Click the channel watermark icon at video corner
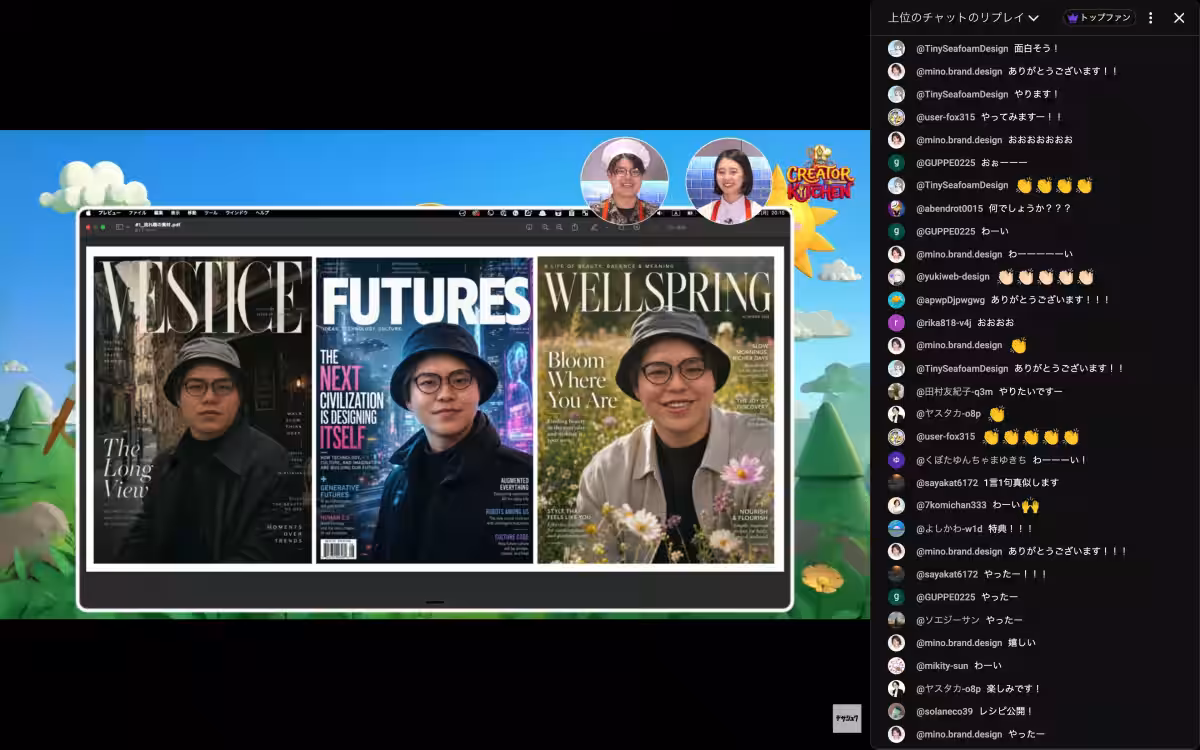 (x=846, y=718)
